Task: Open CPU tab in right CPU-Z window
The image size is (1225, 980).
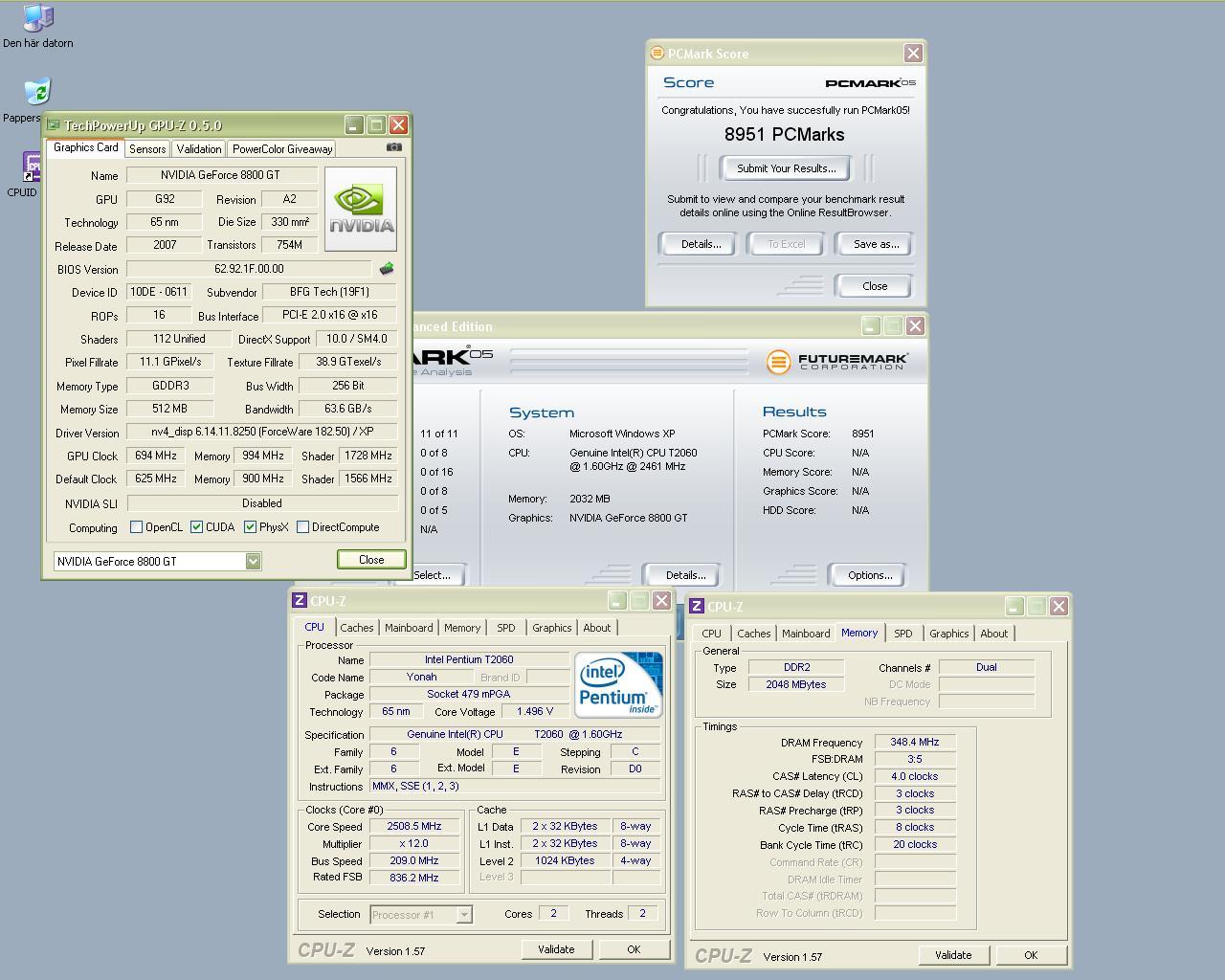Action: 711,634
